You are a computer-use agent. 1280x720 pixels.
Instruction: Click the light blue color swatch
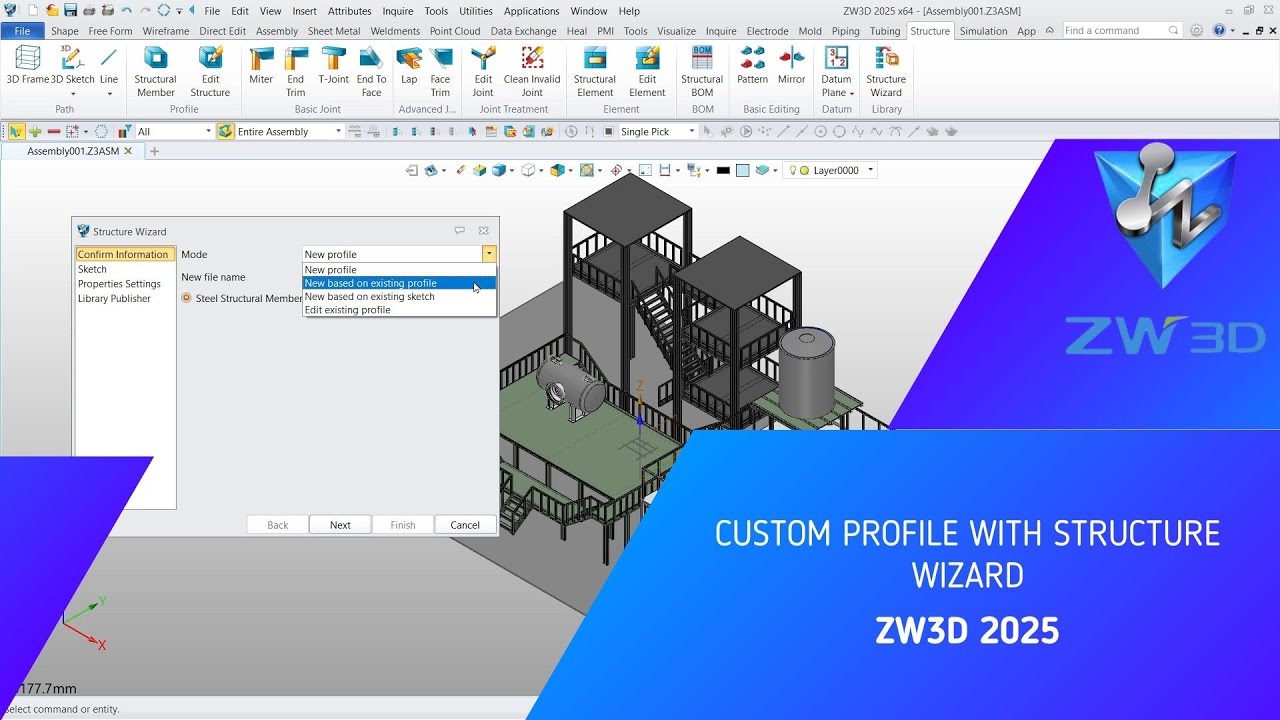click(742, 170)
